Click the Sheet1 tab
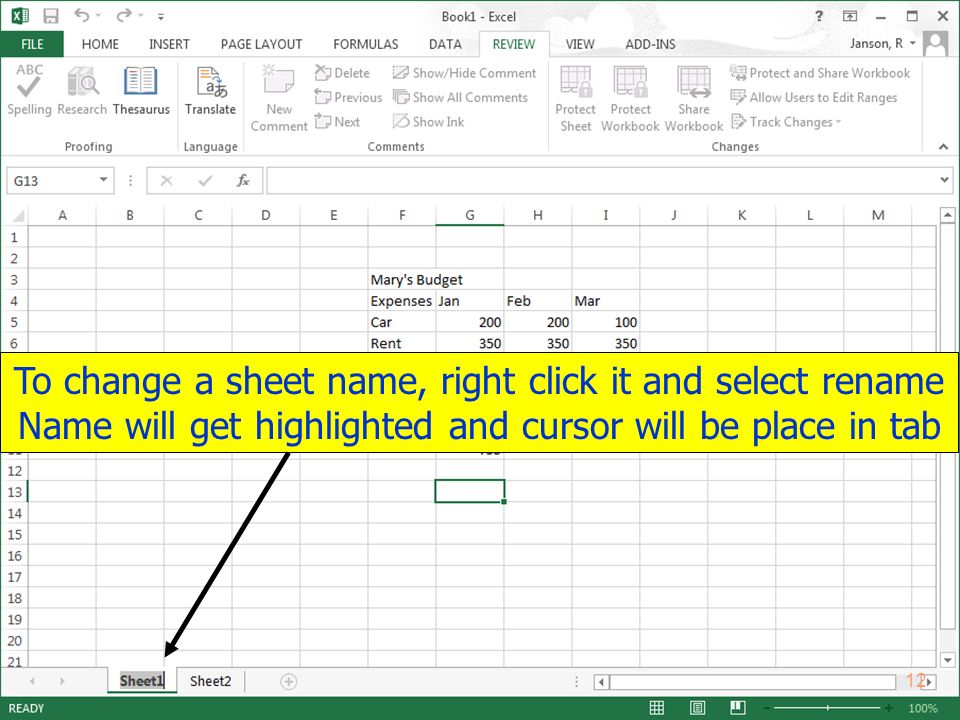The image size is (960, 720). click(x=142, y=681)
